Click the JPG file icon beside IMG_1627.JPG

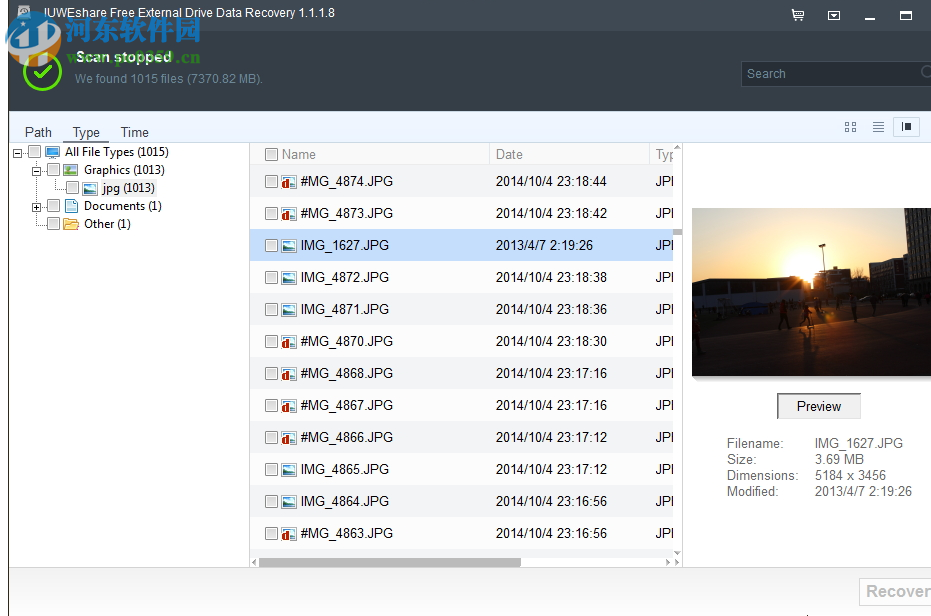pyautogui.click(x=291, y=245)
